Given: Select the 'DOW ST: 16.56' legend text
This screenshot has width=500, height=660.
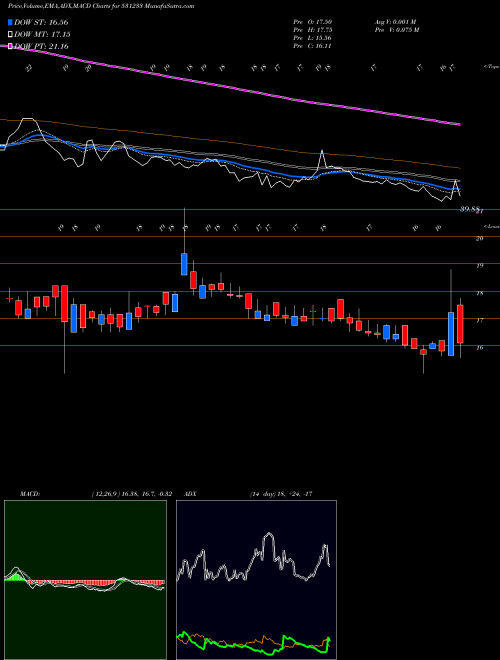Looking at the screenshot, I should click(x=41, y=23).
